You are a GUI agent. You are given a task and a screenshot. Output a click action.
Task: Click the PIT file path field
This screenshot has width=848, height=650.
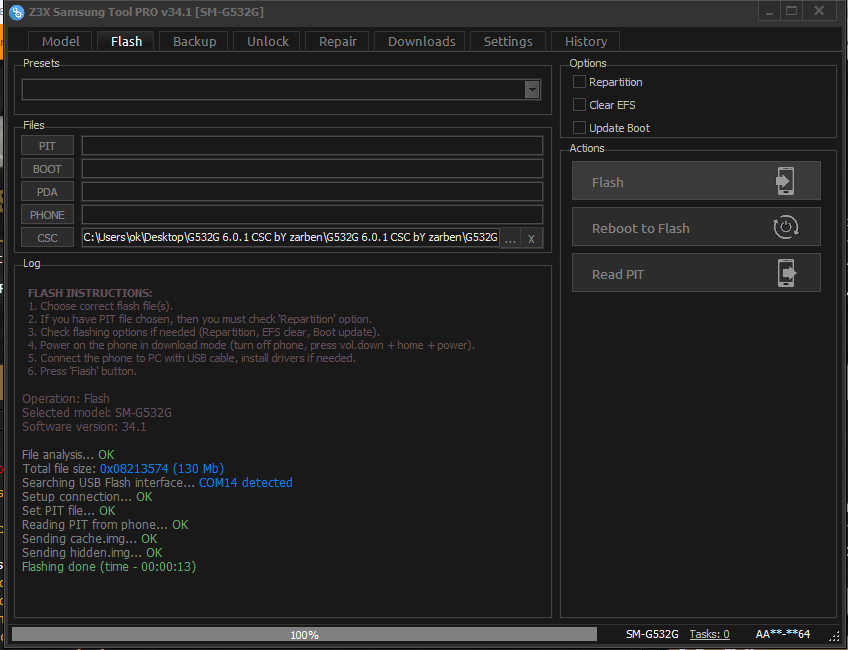tap(312, 146)
